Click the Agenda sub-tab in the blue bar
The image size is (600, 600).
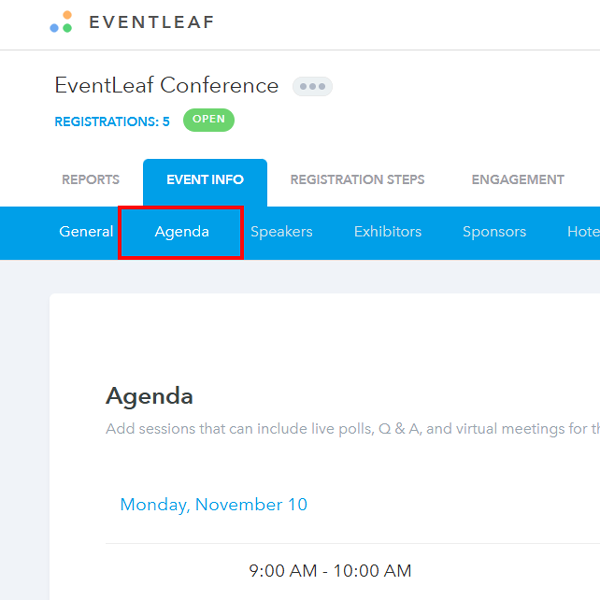pyautogui.click(x=182, y=232)
